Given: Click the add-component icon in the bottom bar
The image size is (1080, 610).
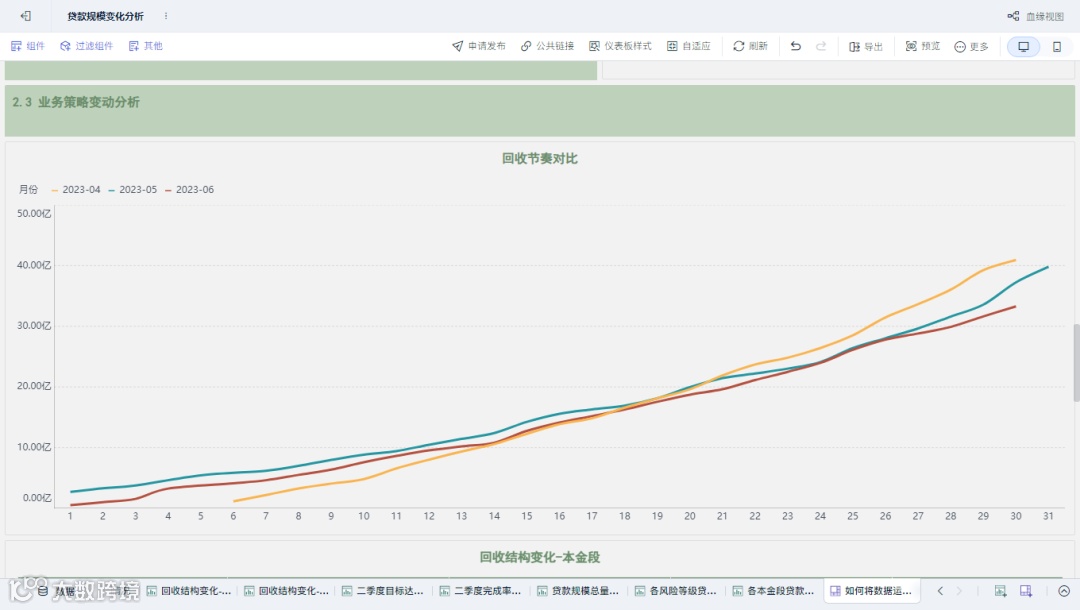Looking at the screenshot, I should (1001, 591).
